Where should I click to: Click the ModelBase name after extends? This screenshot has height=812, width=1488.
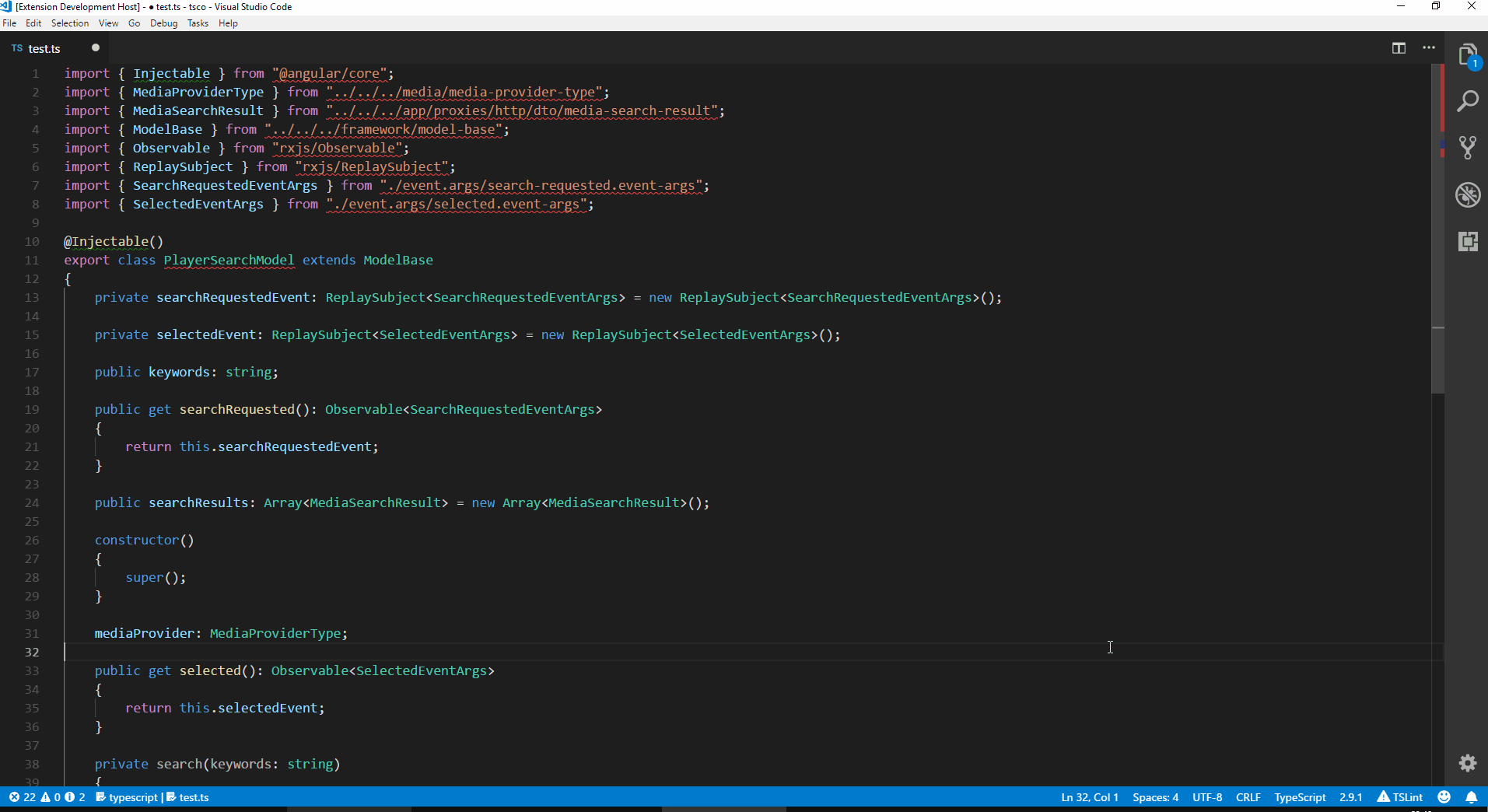point(398,260)
